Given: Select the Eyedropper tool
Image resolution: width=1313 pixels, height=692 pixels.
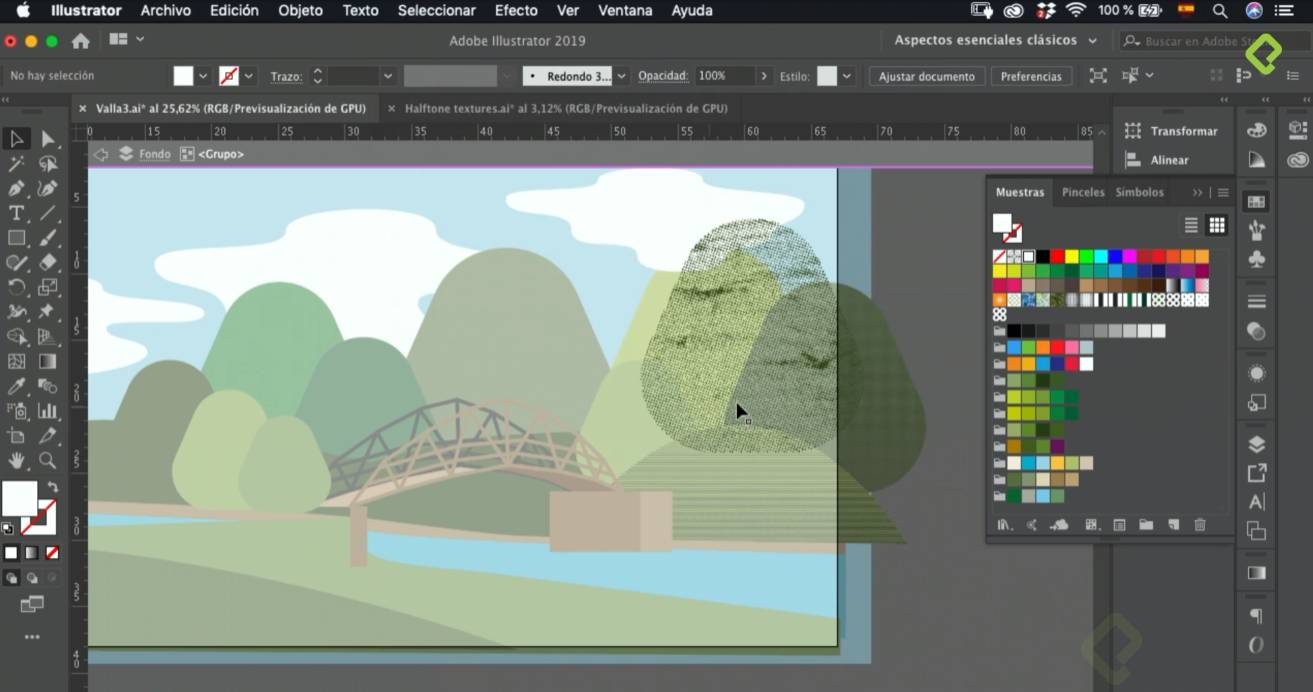Looking at the screenshot, I should click(16, 386).
